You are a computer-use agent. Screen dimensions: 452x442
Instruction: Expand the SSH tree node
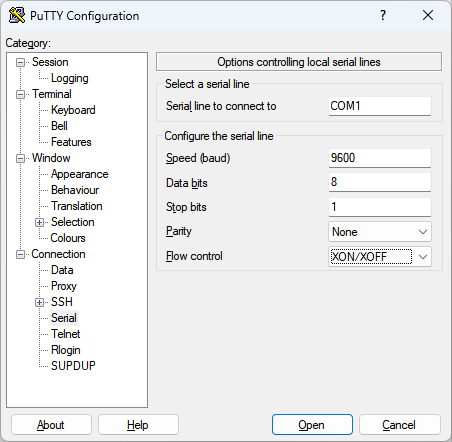[x=39, y=302]
